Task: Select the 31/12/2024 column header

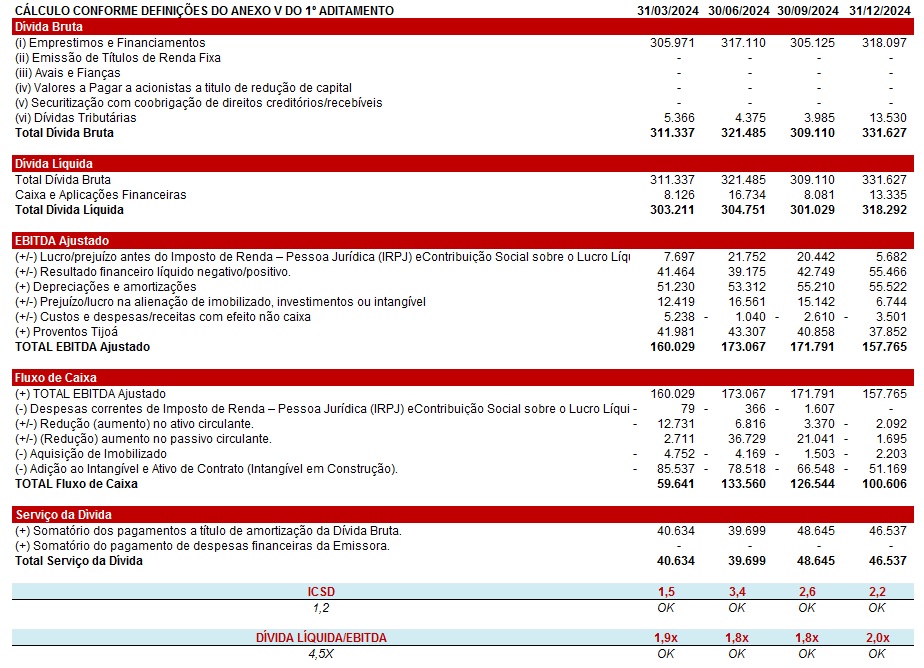Action: pyautogui.click(x=880, y=11)
